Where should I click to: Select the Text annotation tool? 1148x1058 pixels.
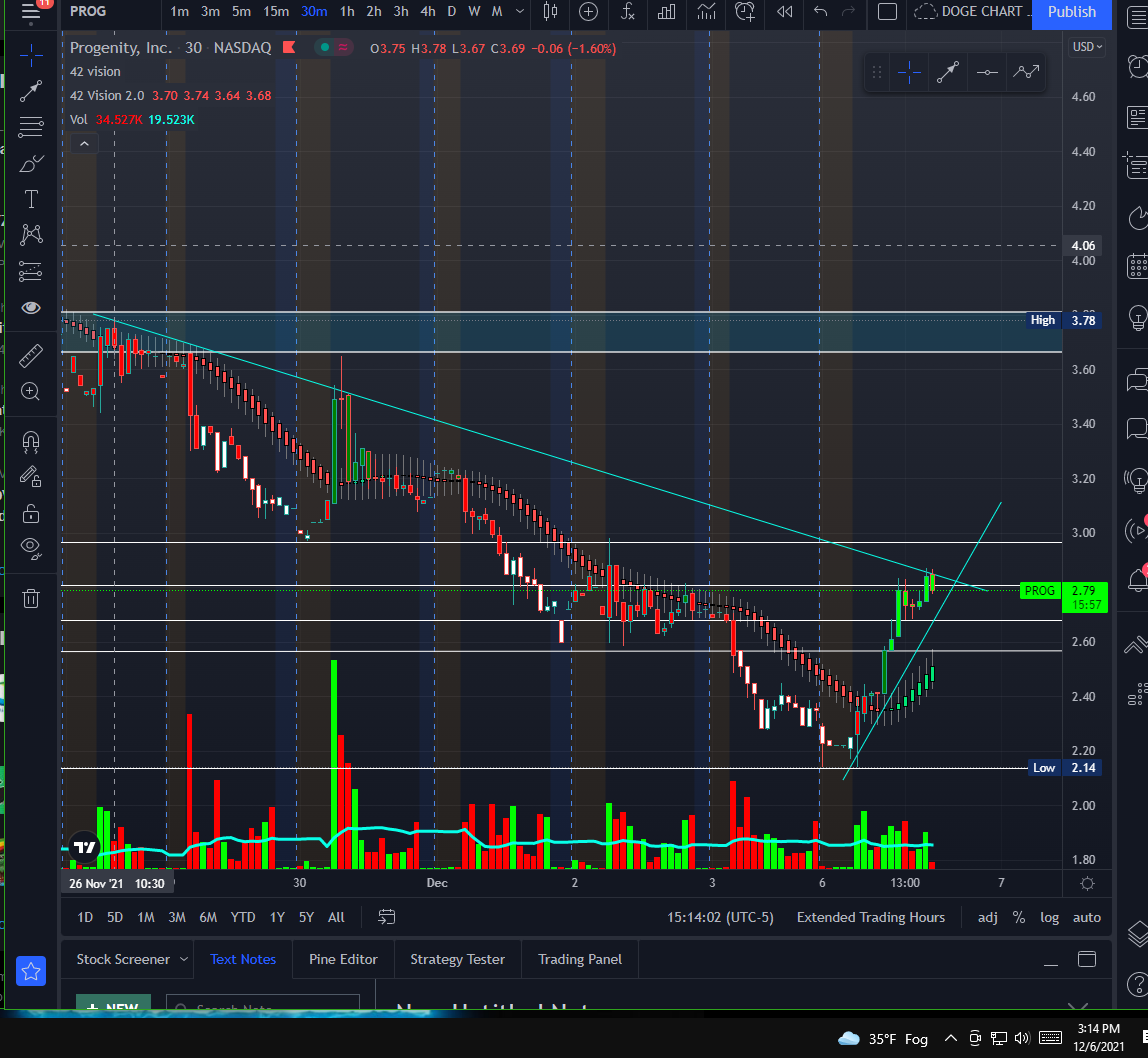[31, 199]
